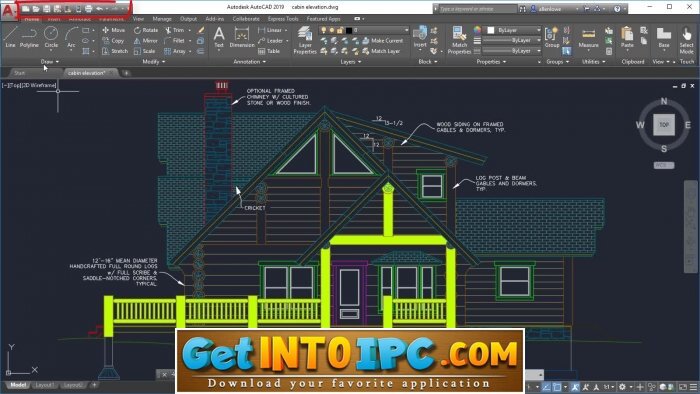The image size is (700, 394).
Task: Expand the Block panel
Action: point(428,62)
